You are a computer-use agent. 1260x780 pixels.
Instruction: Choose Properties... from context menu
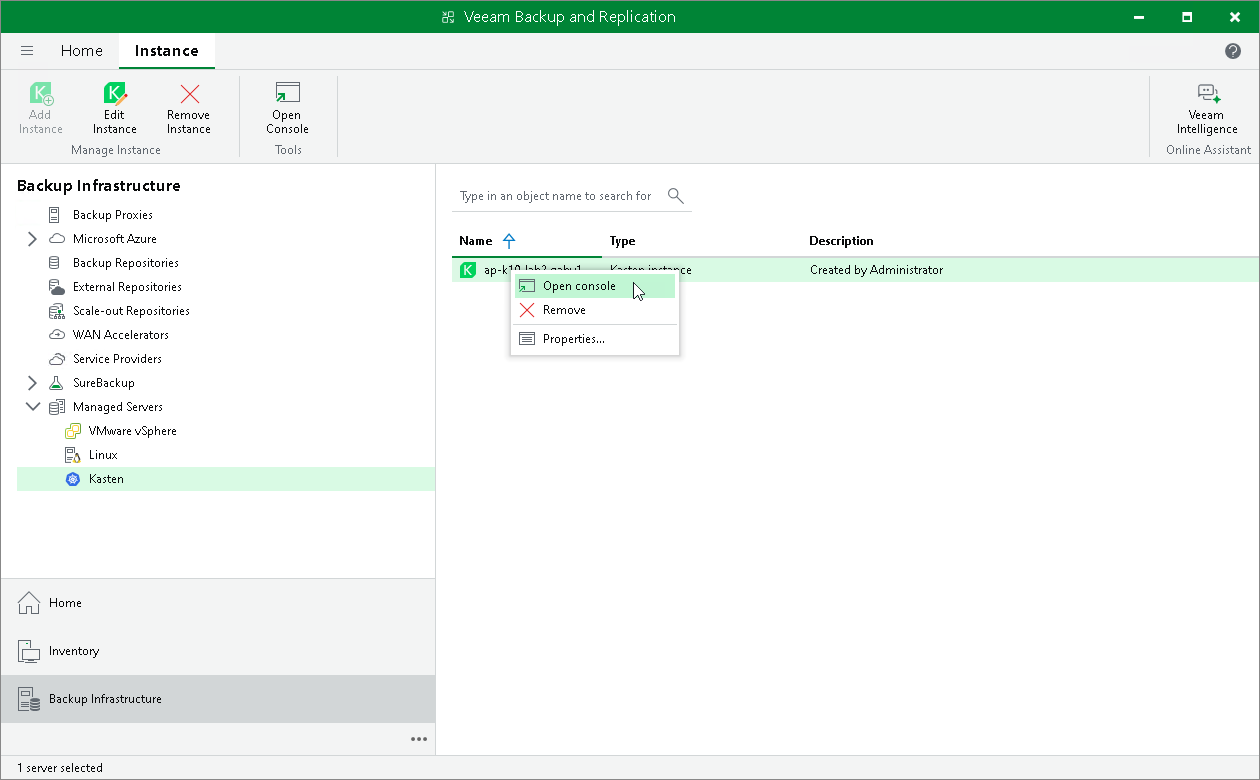pyautogui.click(x=595, y=339)
